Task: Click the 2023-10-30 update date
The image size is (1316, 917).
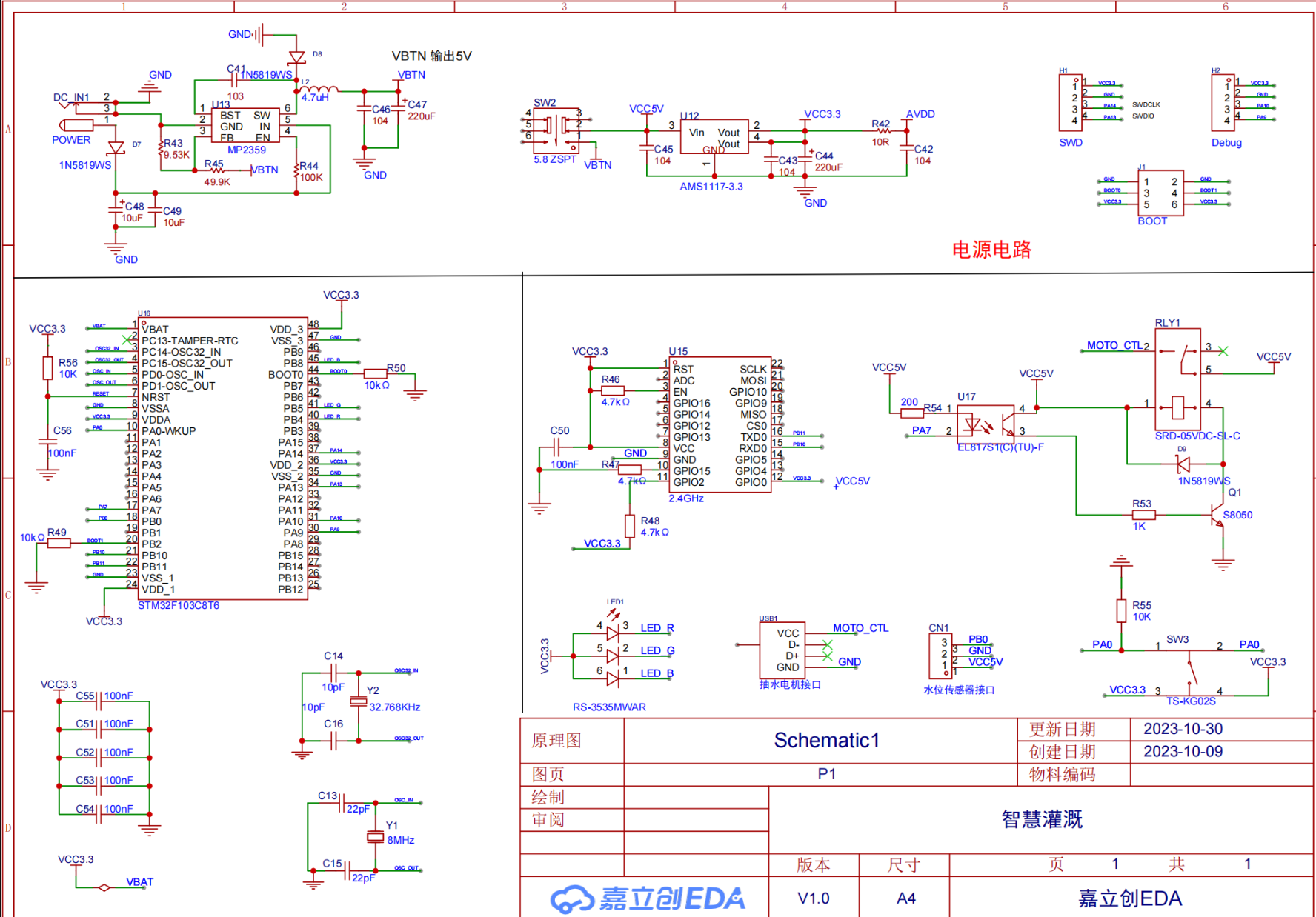Action: click(1183, 729)
